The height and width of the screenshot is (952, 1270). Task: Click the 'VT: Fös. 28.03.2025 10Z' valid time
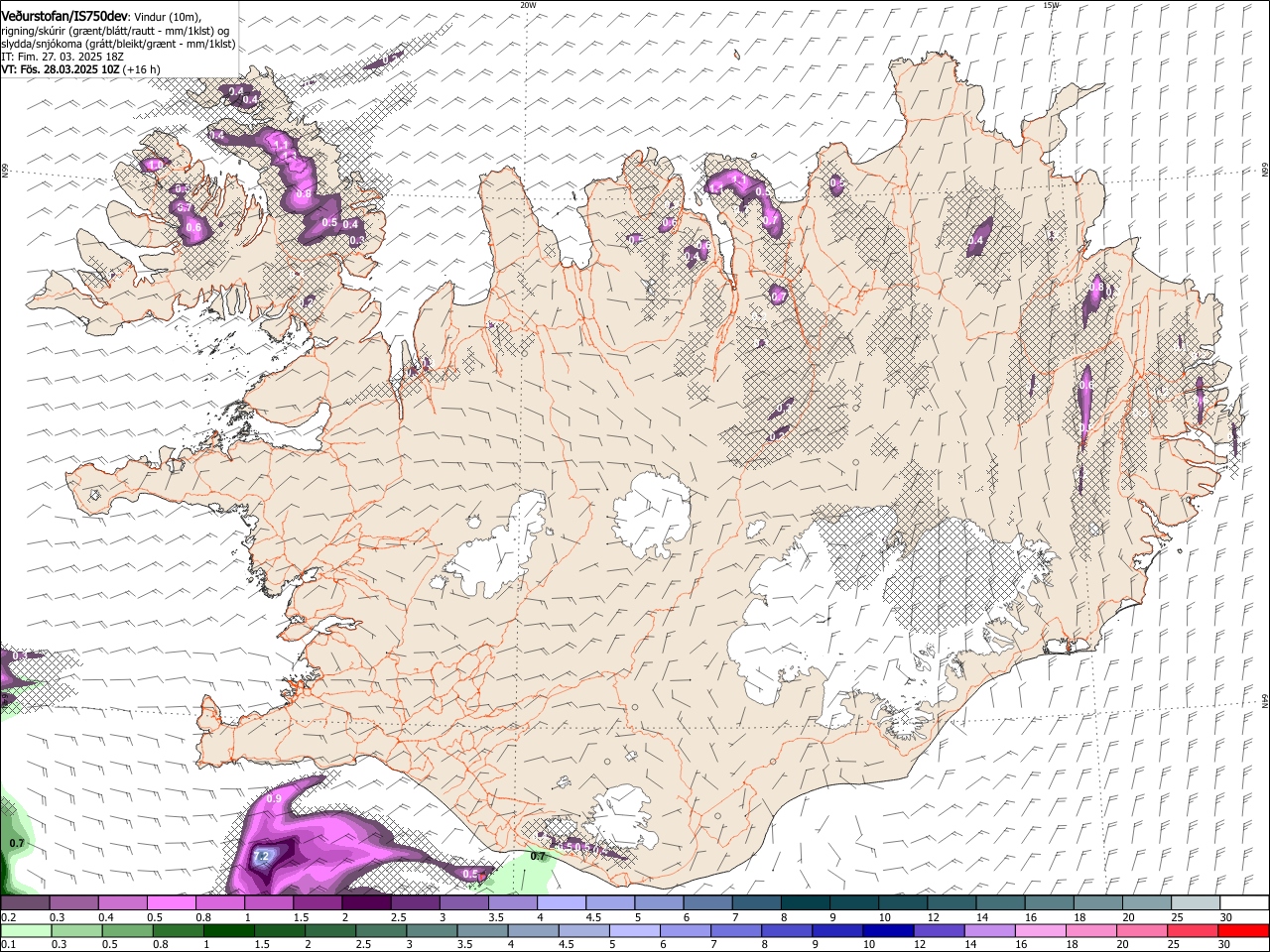pos(61,69)
